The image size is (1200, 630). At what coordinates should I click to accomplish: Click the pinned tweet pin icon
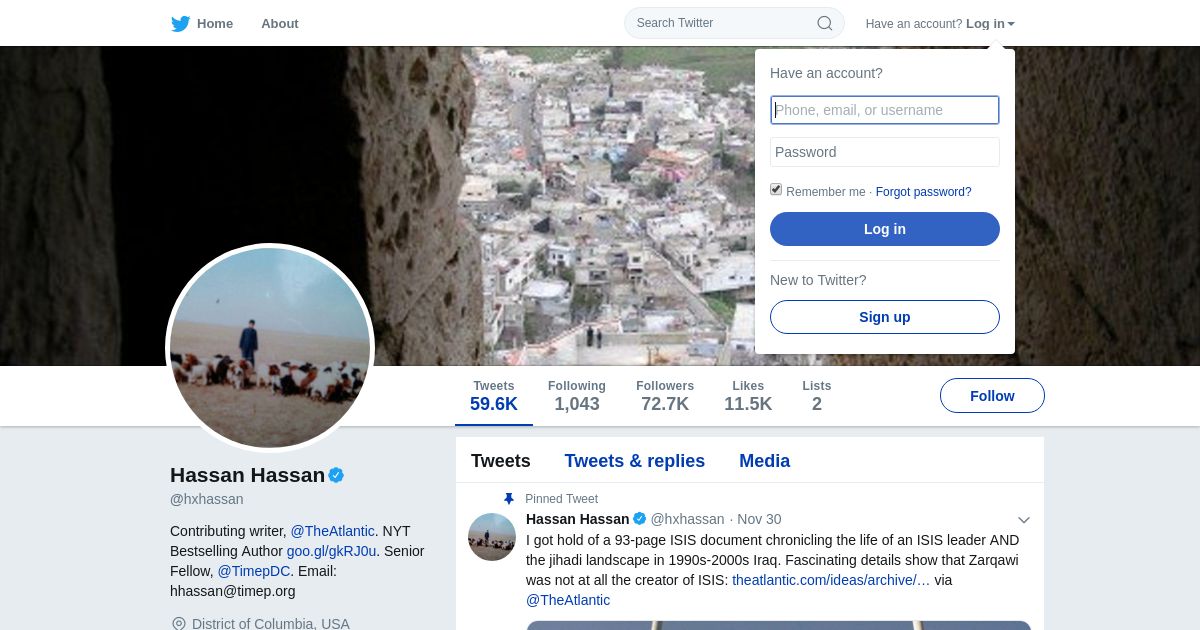click(508, 499)
